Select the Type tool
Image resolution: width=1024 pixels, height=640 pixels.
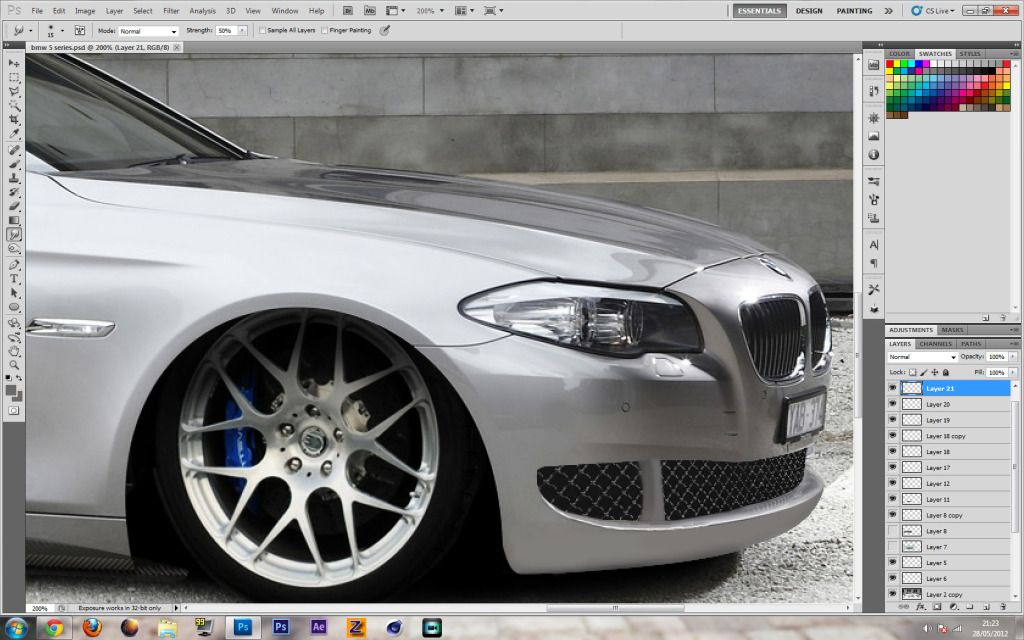(x=14, y=279)
